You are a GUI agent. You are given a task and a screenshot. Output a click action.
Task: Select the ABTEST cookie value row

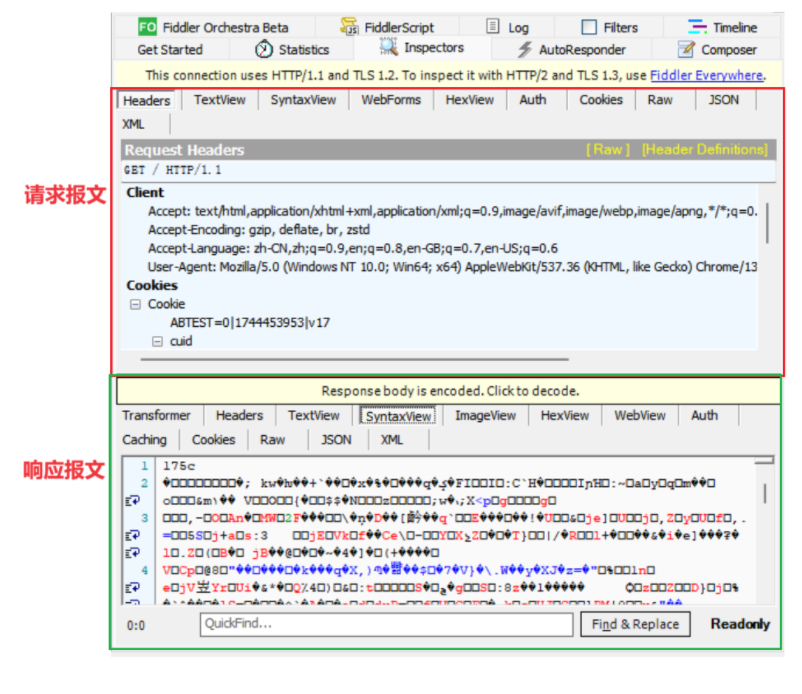coord(250,323)
